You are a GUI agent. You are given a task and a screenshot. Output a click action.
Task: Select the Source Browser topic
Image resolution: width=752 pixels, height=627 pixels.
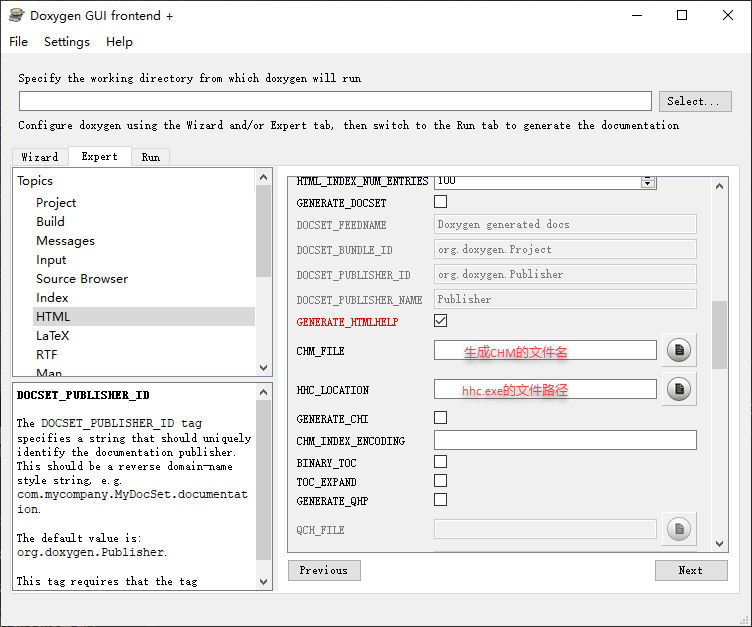click(x=82, y=279)
